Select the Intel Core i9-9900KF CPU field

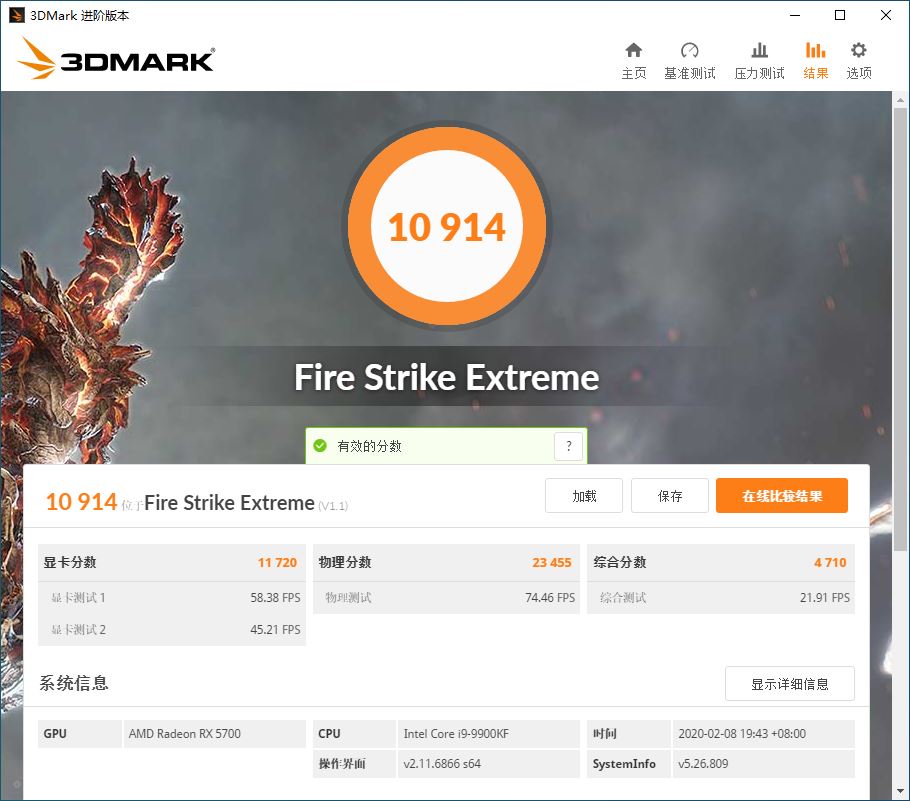489,733
